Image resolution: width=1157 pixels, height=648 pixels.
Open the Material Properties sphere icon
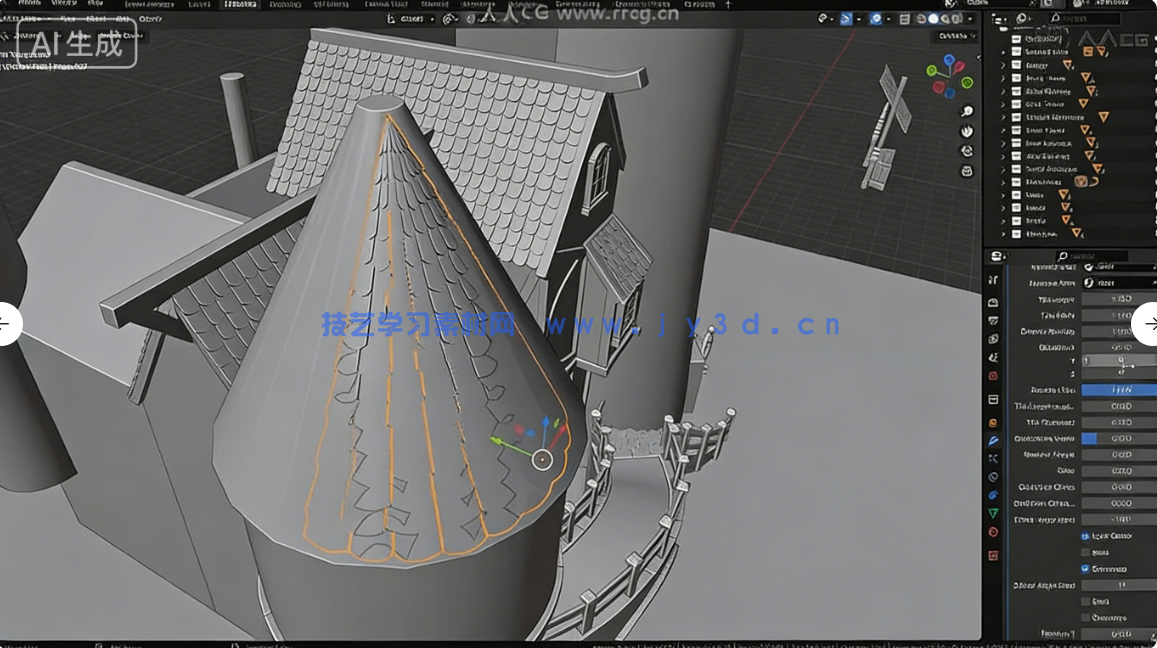992,532
